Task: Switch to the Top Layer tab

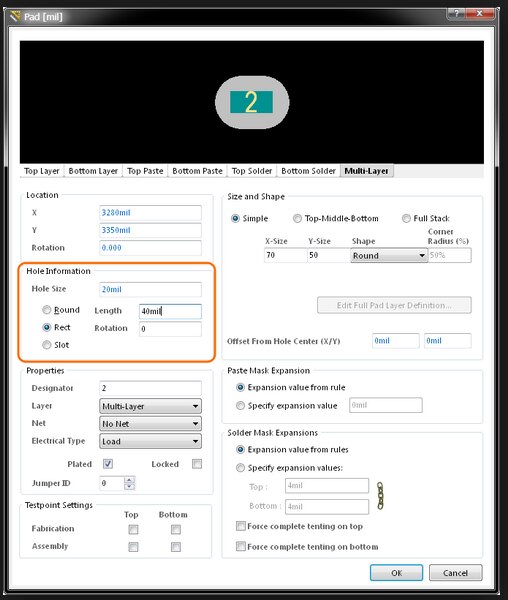Action: 42,171
